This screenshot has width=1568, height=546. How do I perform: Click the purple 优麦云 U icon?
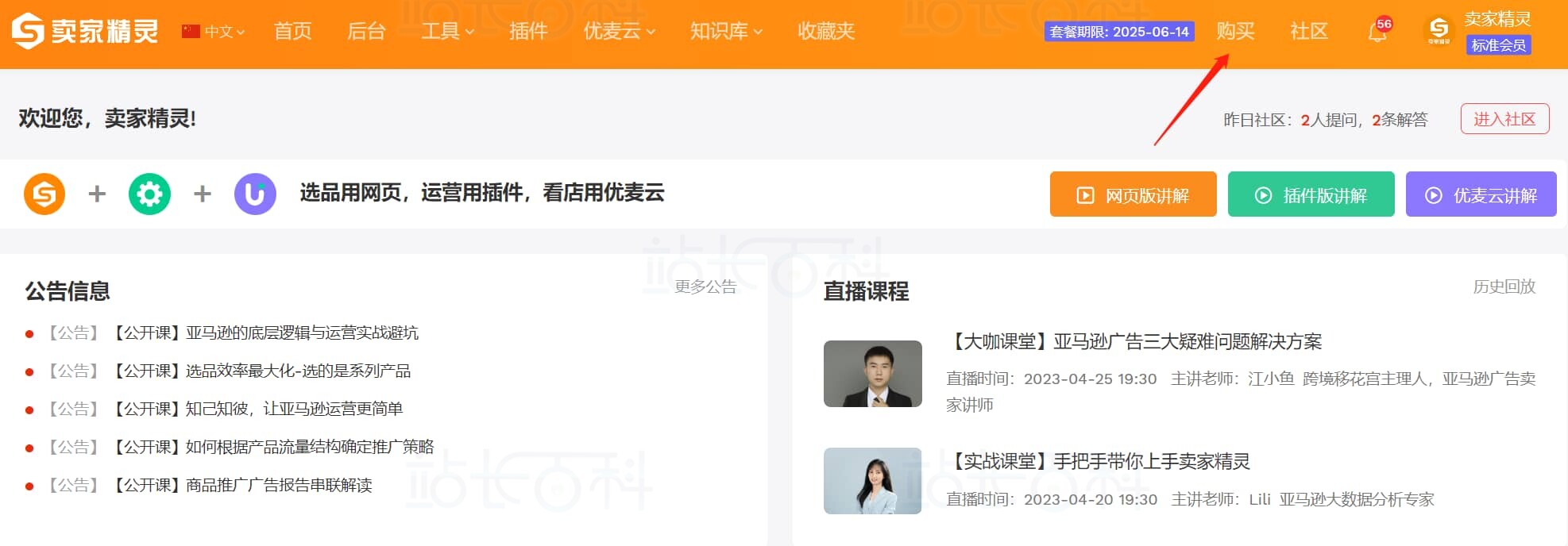coord(255,194)
